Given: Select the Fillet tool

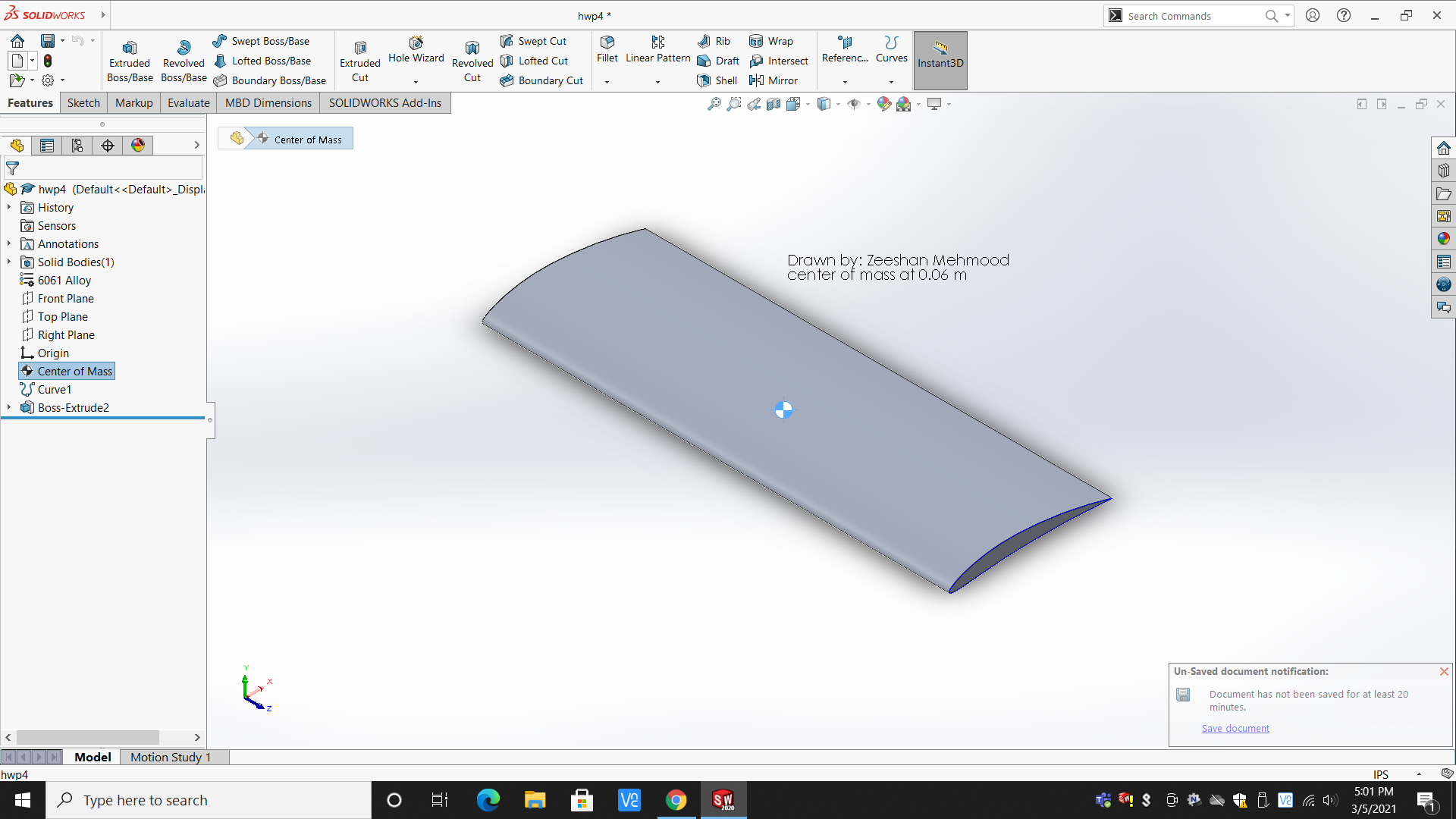Looking at the screenshot, I should (x=607, y=50).
